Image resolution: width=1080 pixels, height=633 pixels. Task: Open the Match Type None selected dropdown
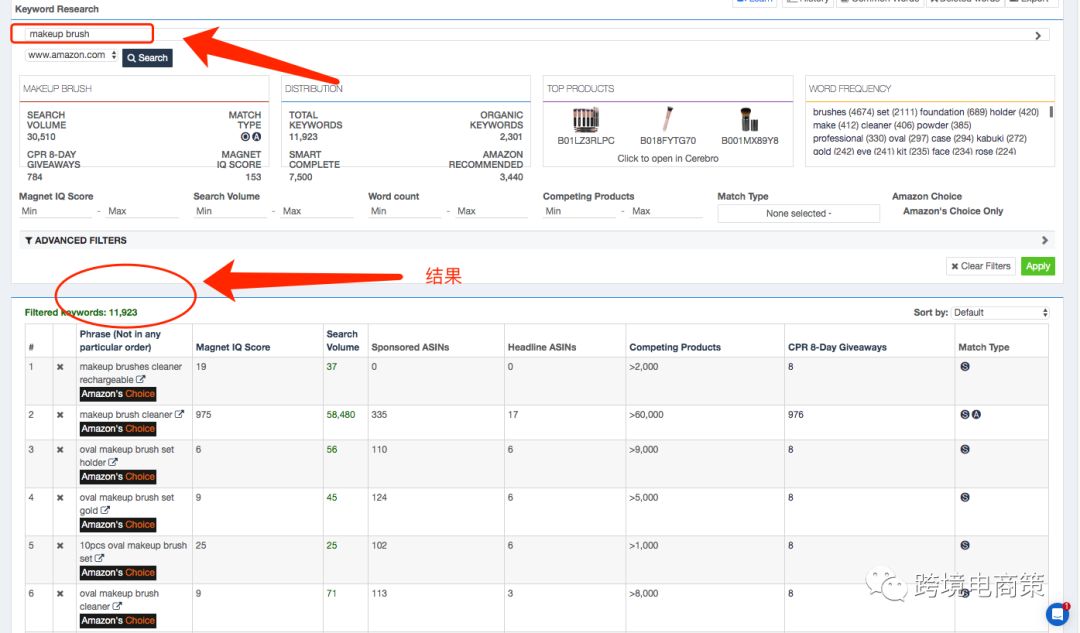[798, 214]
